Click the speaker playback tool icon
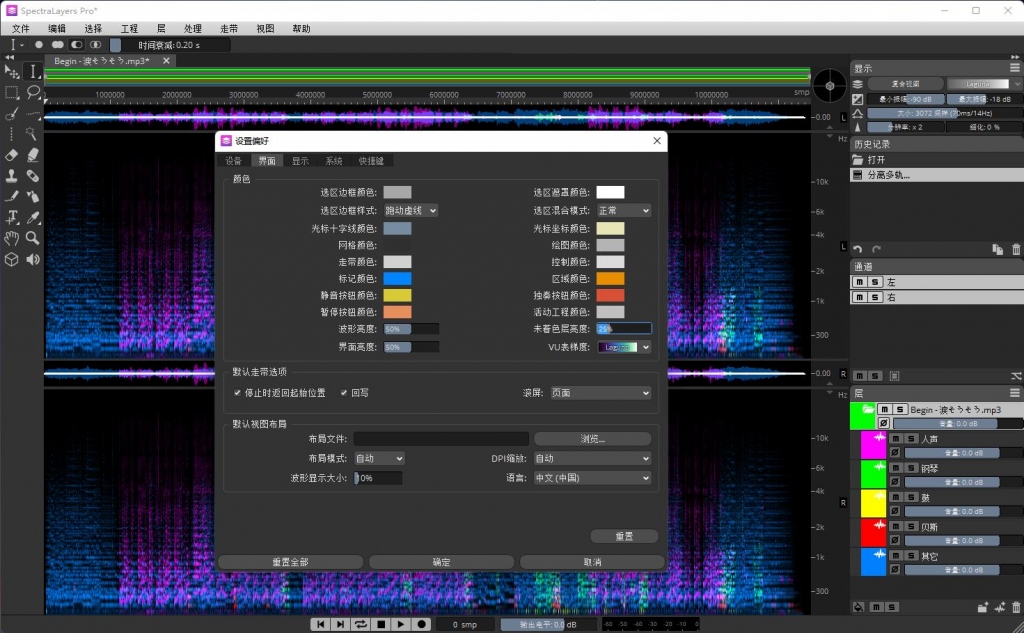1024x633 pixels. 33,259
